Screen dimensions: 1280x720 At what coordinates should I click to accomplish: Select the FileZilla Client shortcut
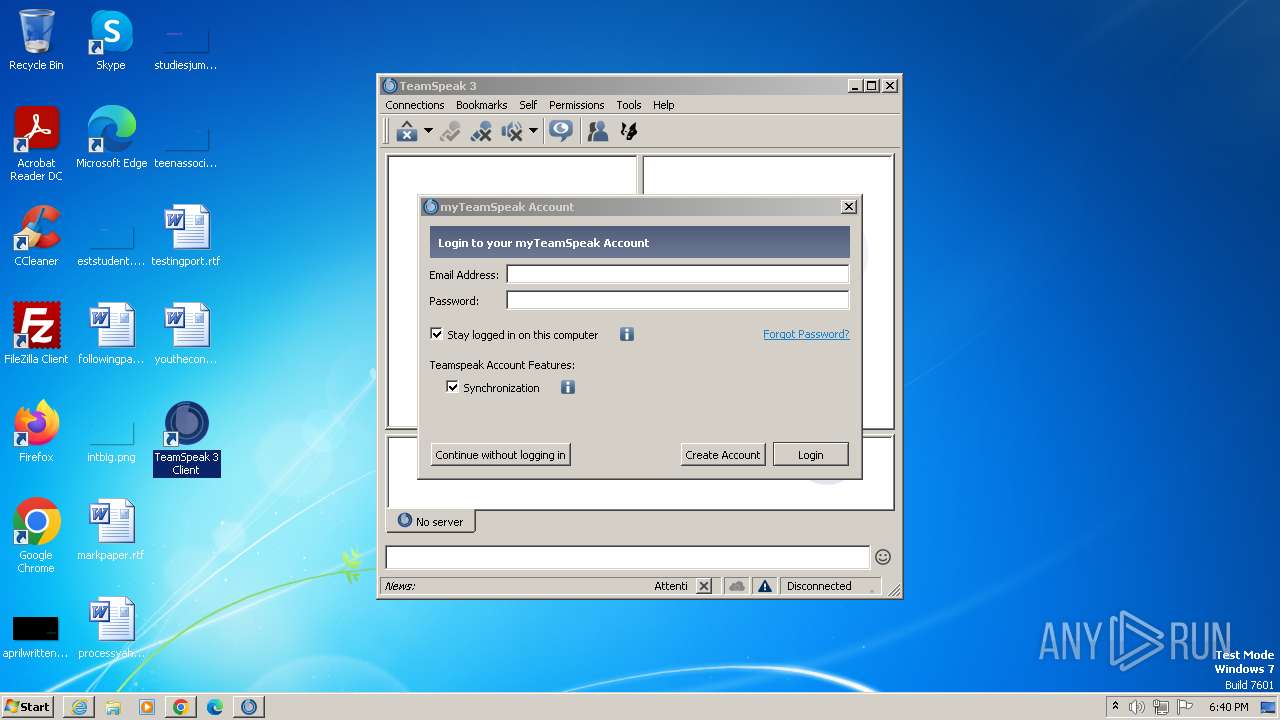[36, 334]
